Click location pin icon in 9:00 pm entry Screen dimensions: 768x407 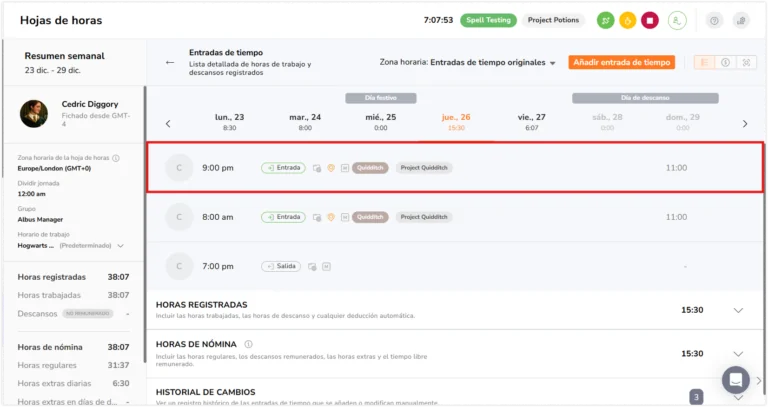pos(331,168)
